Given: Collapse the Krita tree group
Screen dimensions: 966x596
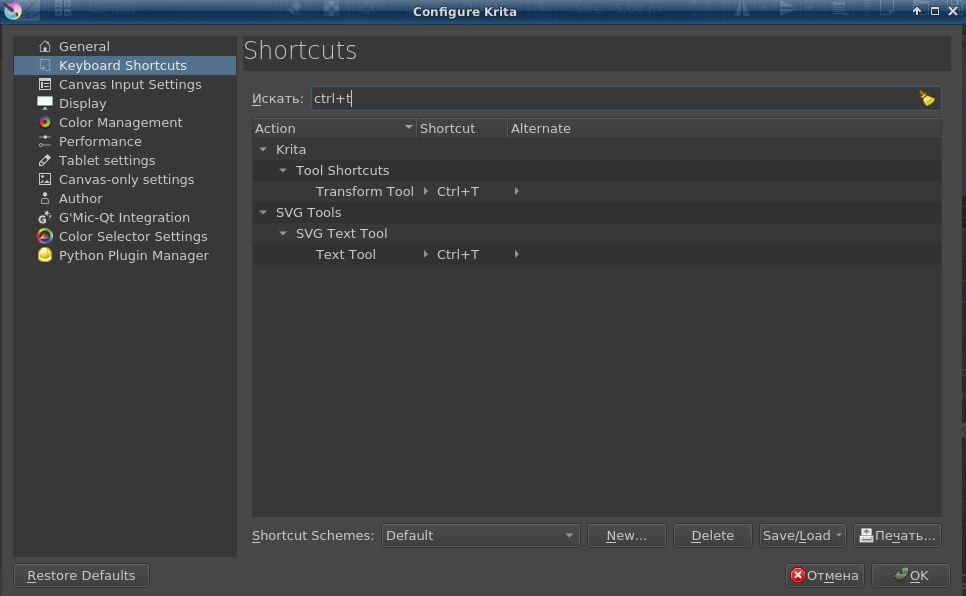Looking at the screenshot, I should point(263,149).
